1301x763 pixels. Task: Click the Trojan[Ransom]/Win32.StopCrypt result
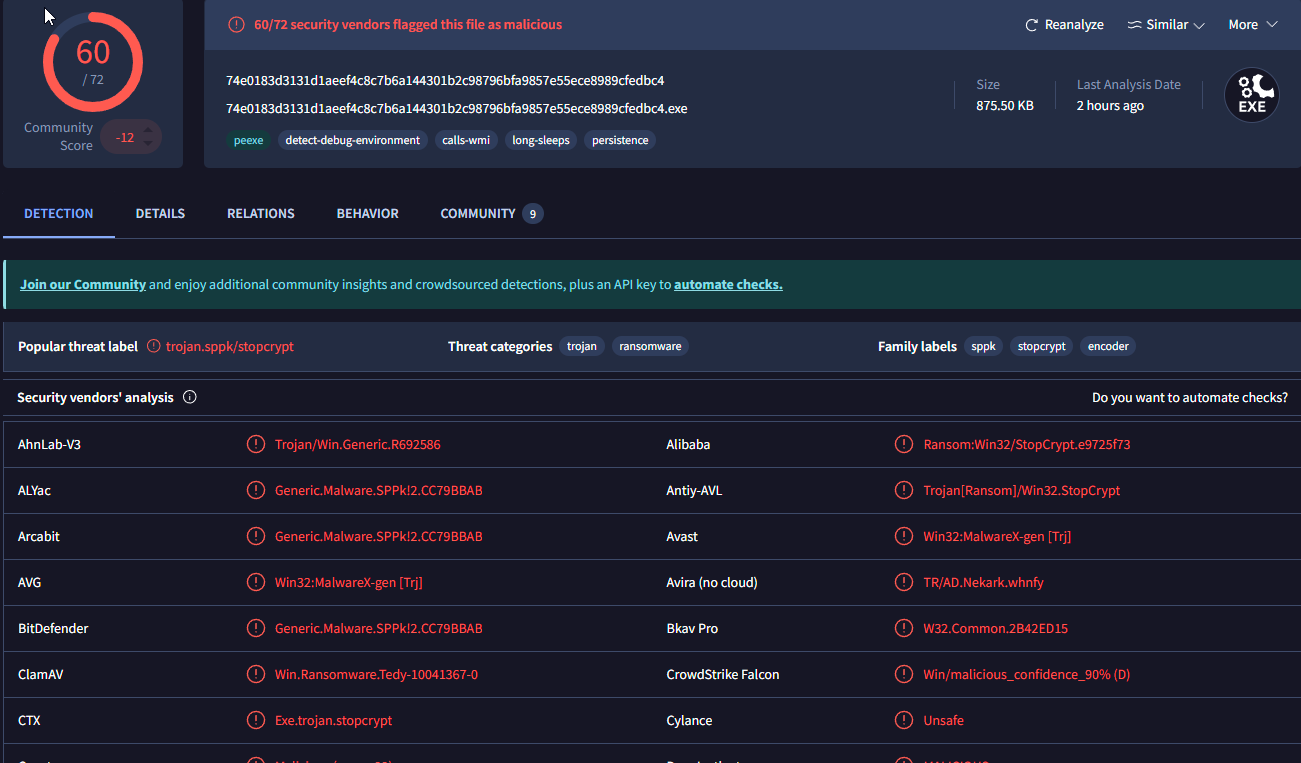1022,490
